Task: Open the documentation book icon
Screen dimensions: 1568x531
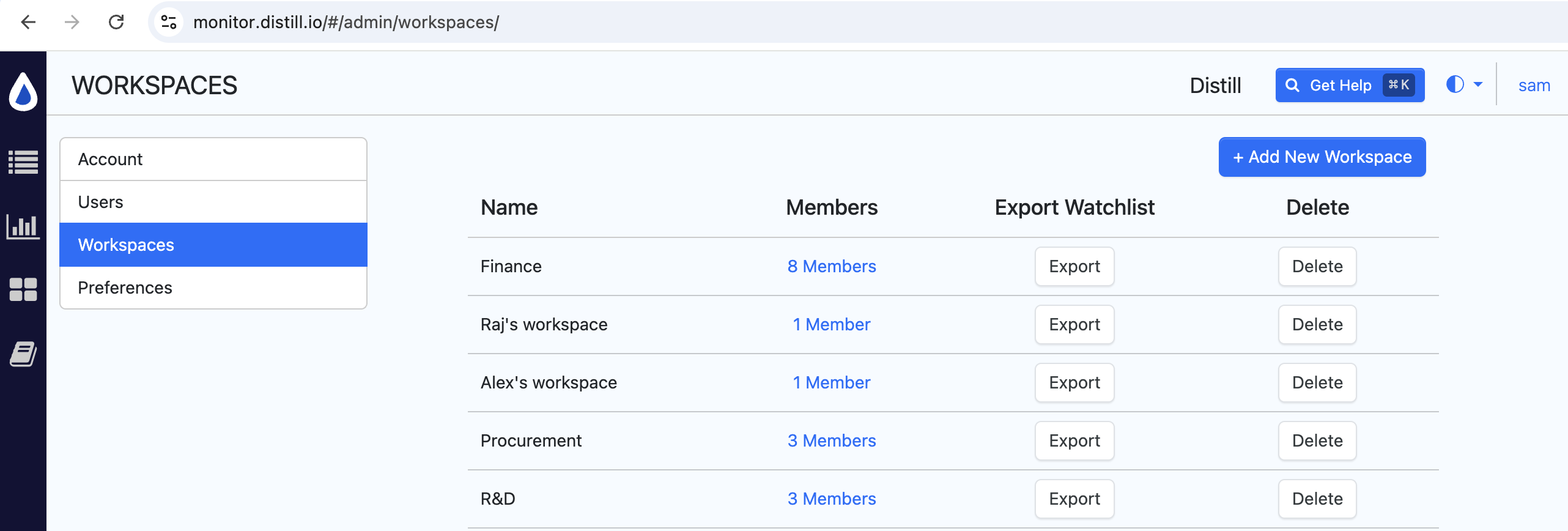Action: [x=23, y=354]
